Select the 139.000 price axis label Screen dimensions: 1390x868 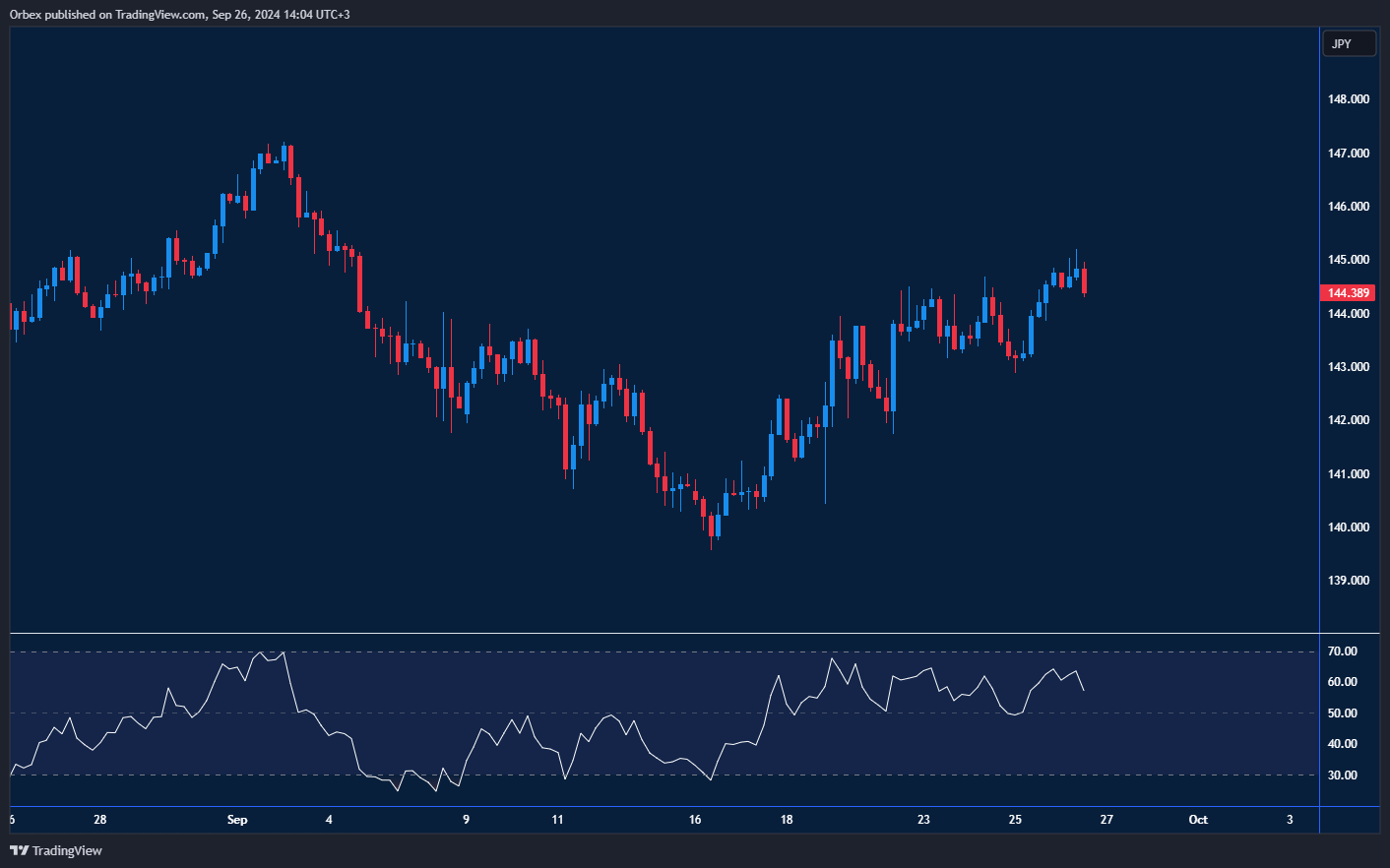click(1348, 581)
